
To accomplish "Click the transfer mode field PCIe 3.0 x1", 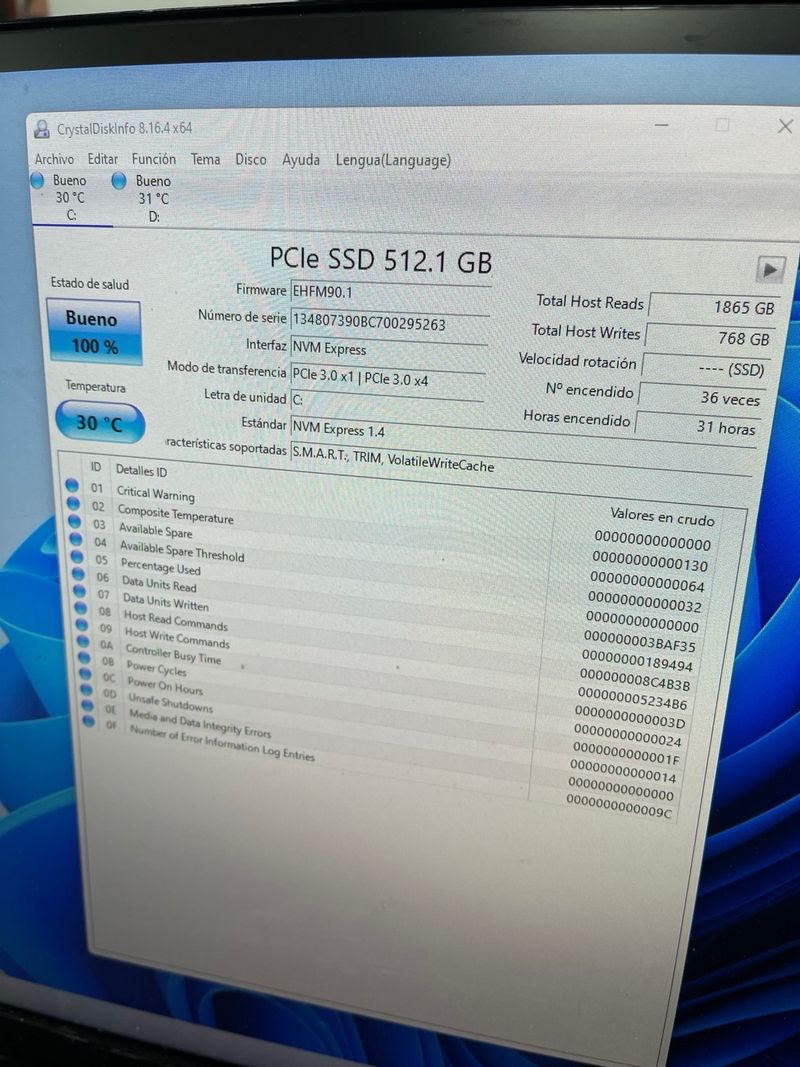I will 388,378.
